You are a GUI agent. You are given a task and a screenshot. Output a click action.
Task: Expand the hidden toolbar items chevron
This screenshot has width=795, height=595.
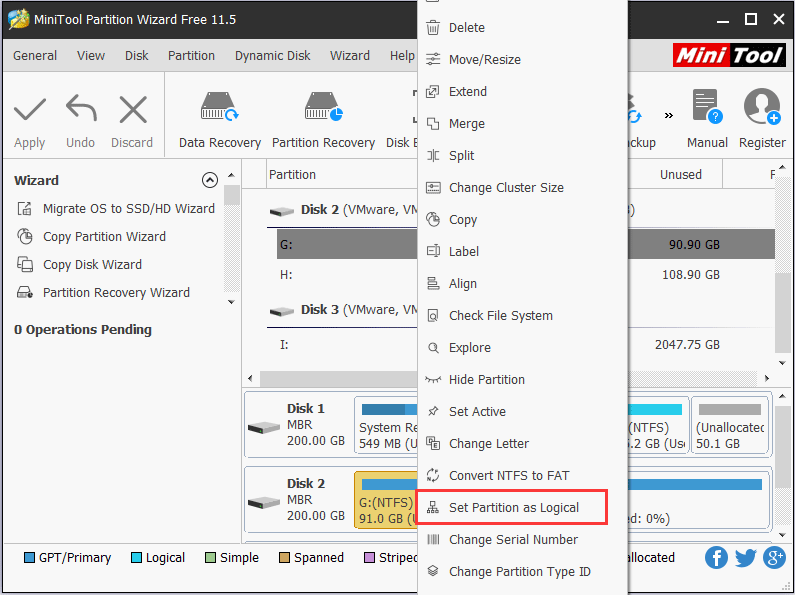(x=669, y=116)
